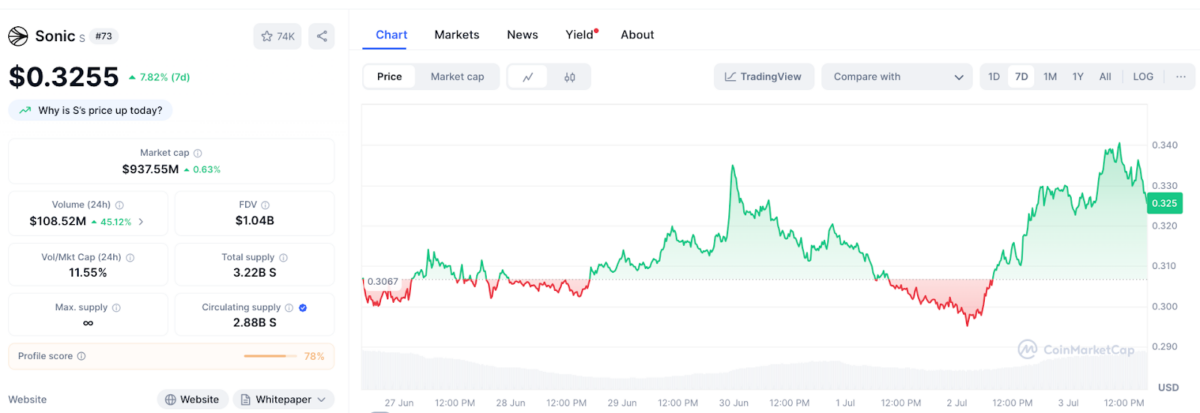This screenshot has height=413, width=1200.
Task: Open the News tab
Action: tap(522, 34)
